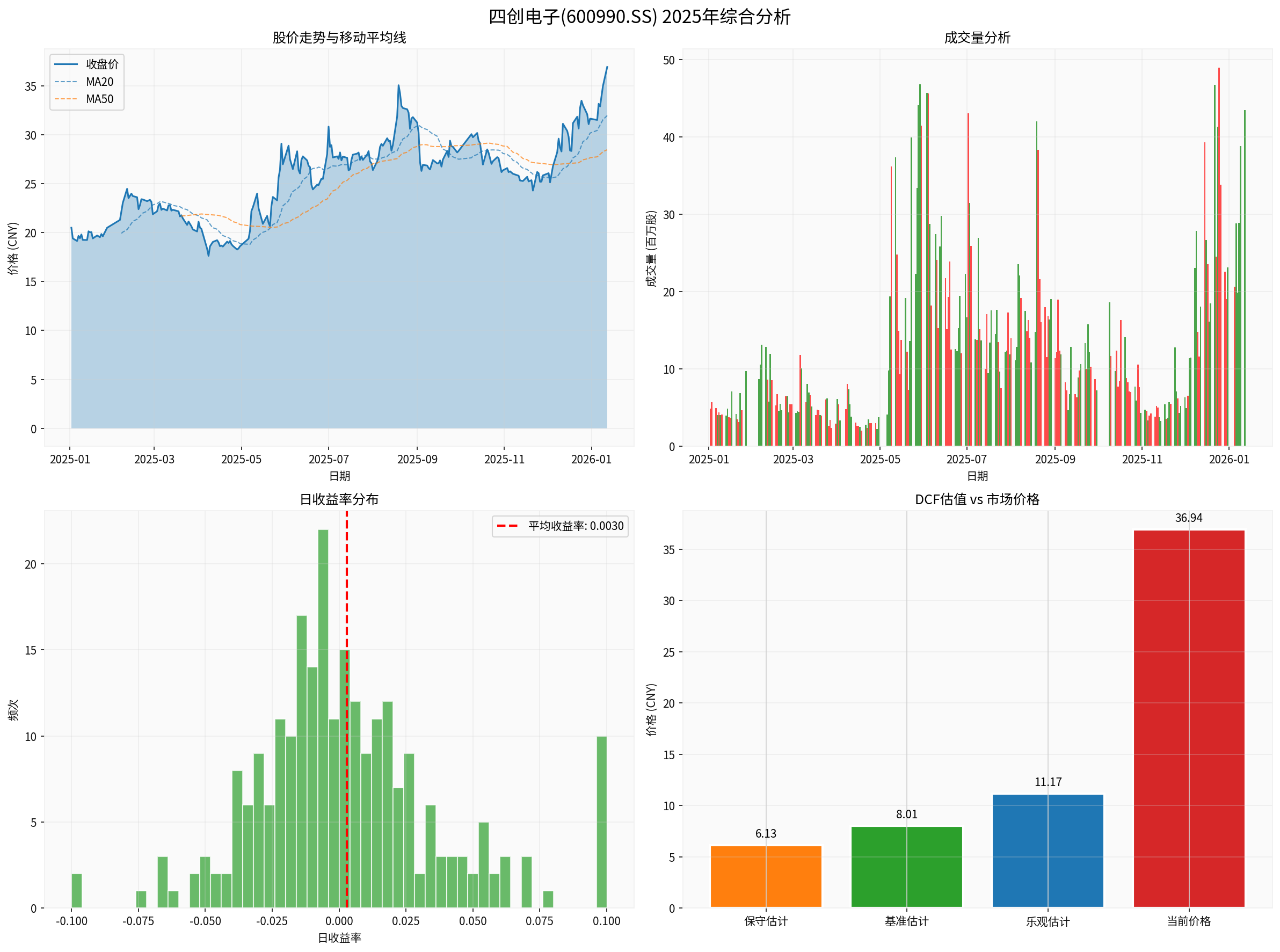This screenshot has height=952, width=1280.
Task: Click the DCF估值 vs 市场价格 title
Action: pyautogui.click(x=977, y=500)
